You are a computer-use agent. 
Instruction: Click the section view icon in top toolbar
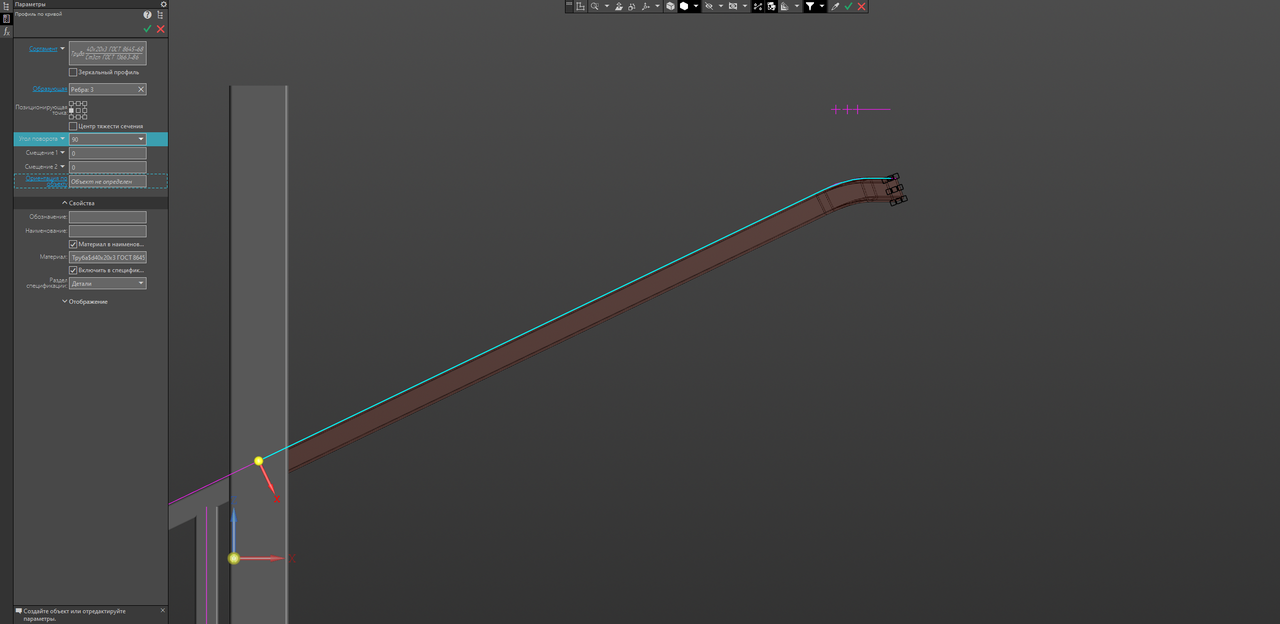(733, 6)
